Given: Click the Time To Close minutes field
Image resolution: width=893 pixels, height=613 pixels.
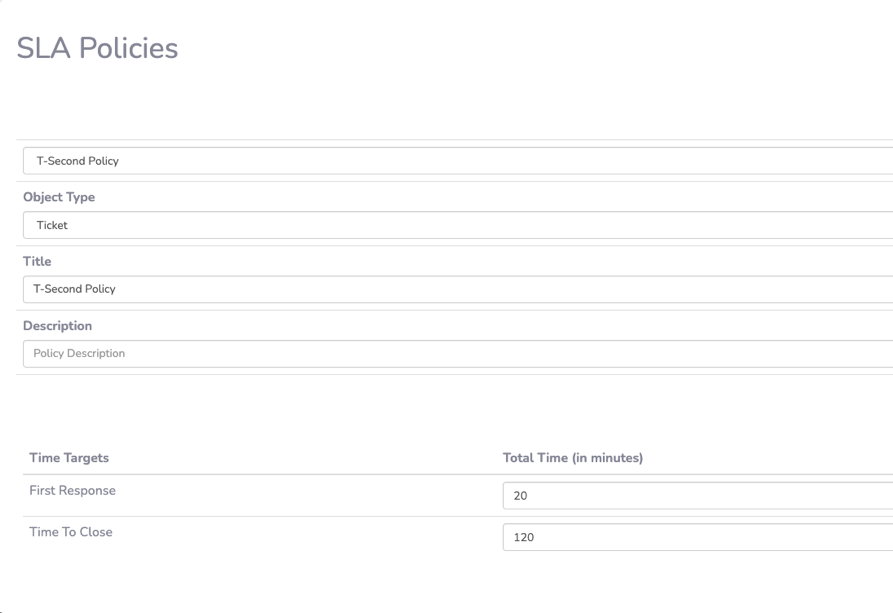Looking at the screenshot, I should [698, 537].
